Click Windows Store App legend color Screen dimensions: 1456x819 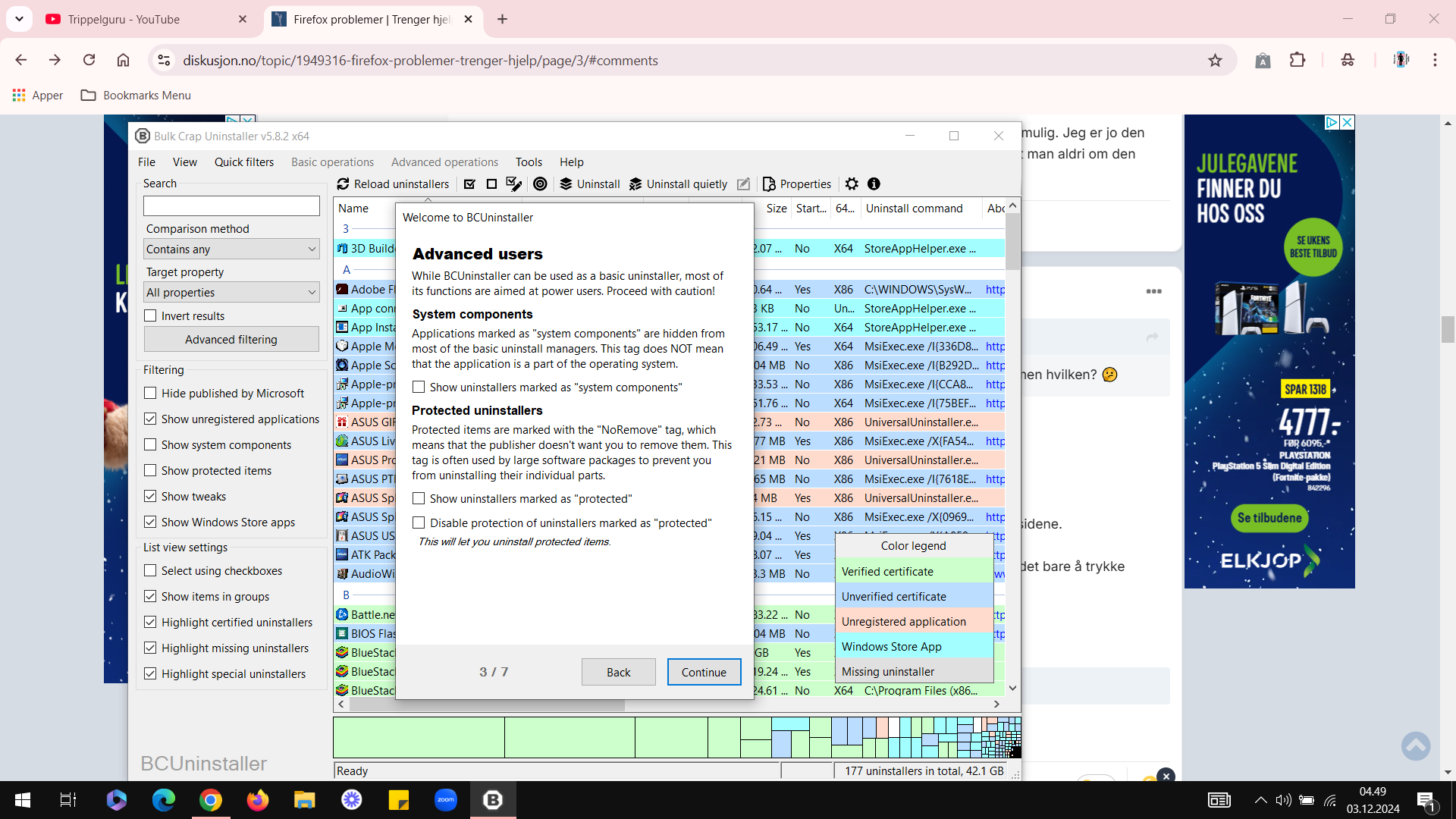click(914, 646)
